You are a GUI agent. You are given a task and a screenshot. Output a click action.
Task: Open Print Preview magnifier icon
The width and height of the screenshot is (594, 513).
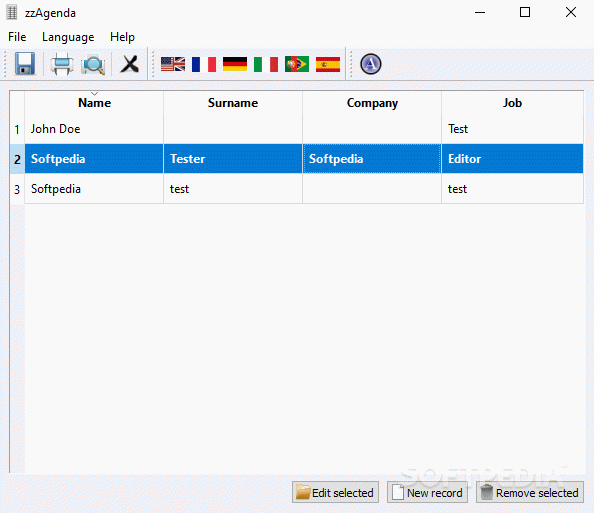[93, 64]
